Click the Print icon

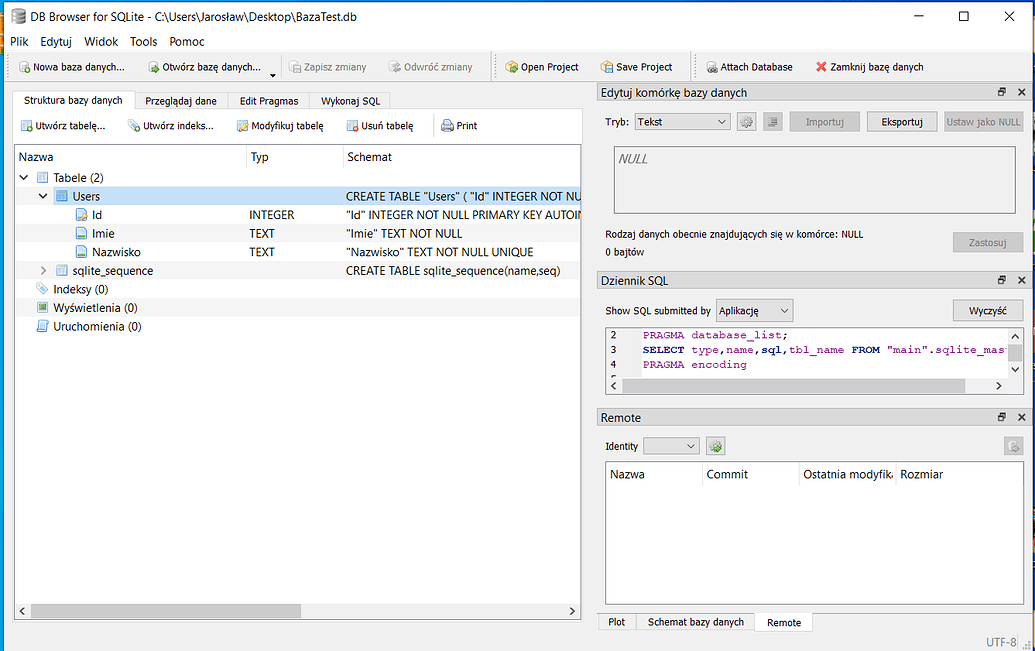click(447, 126)
